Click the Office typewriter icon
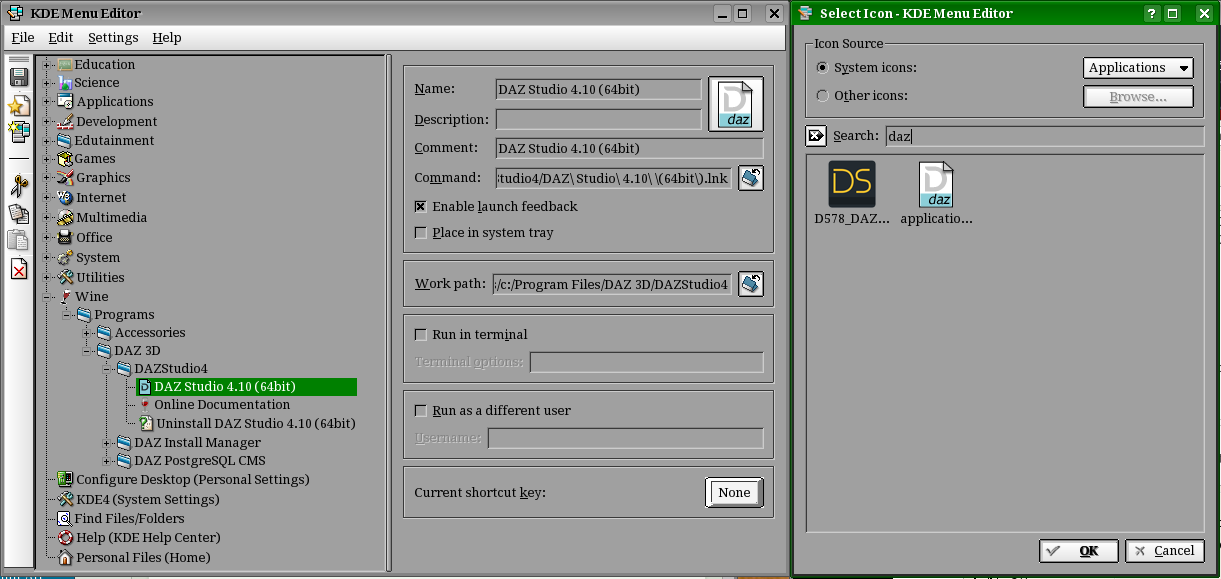The image size is (1221, 579). (65, 237)
